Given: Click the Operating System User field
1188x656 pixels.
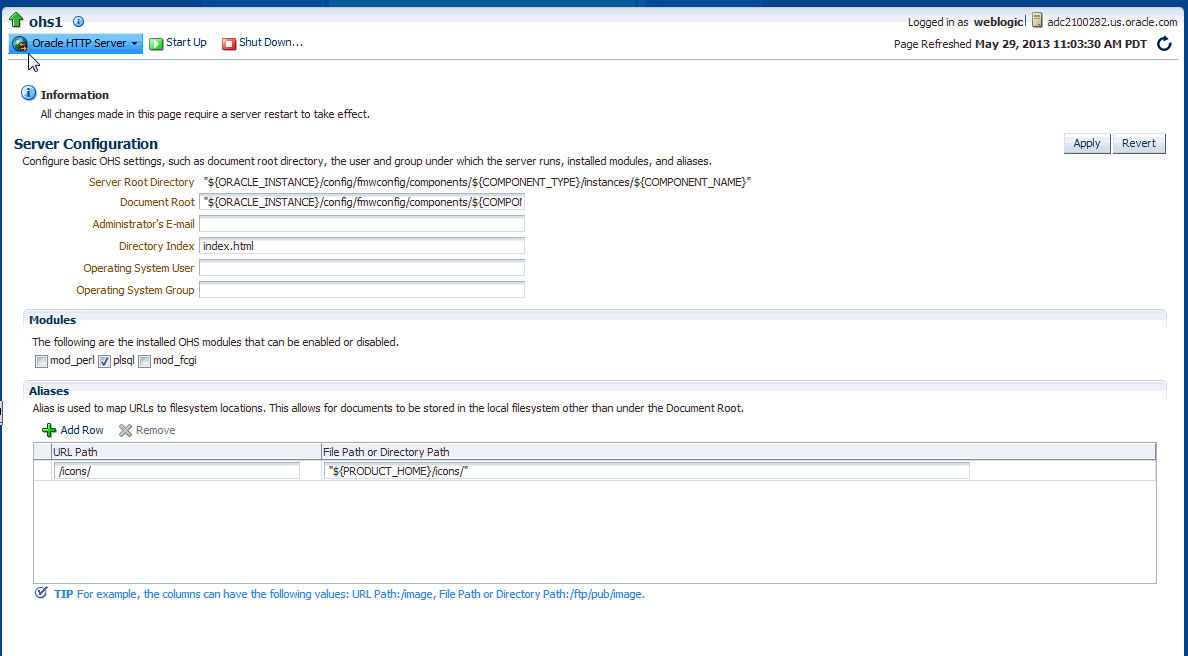Looking at the screenshot, I should (361, 268).
